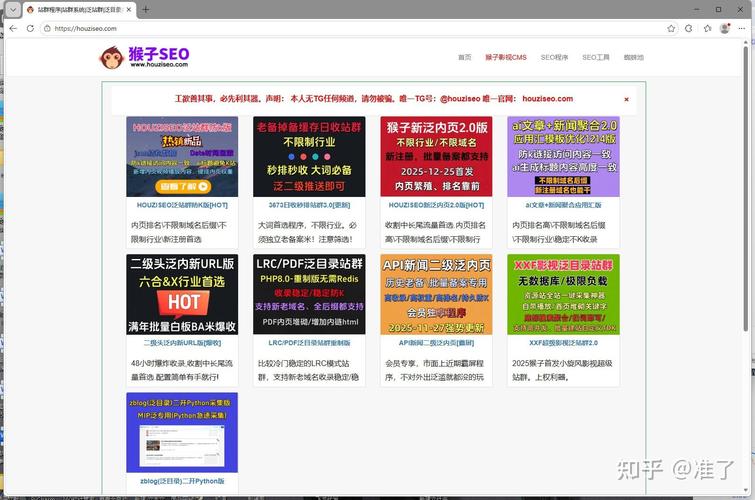Click the 二级头泛内新URL版 title link

(182, 343)
